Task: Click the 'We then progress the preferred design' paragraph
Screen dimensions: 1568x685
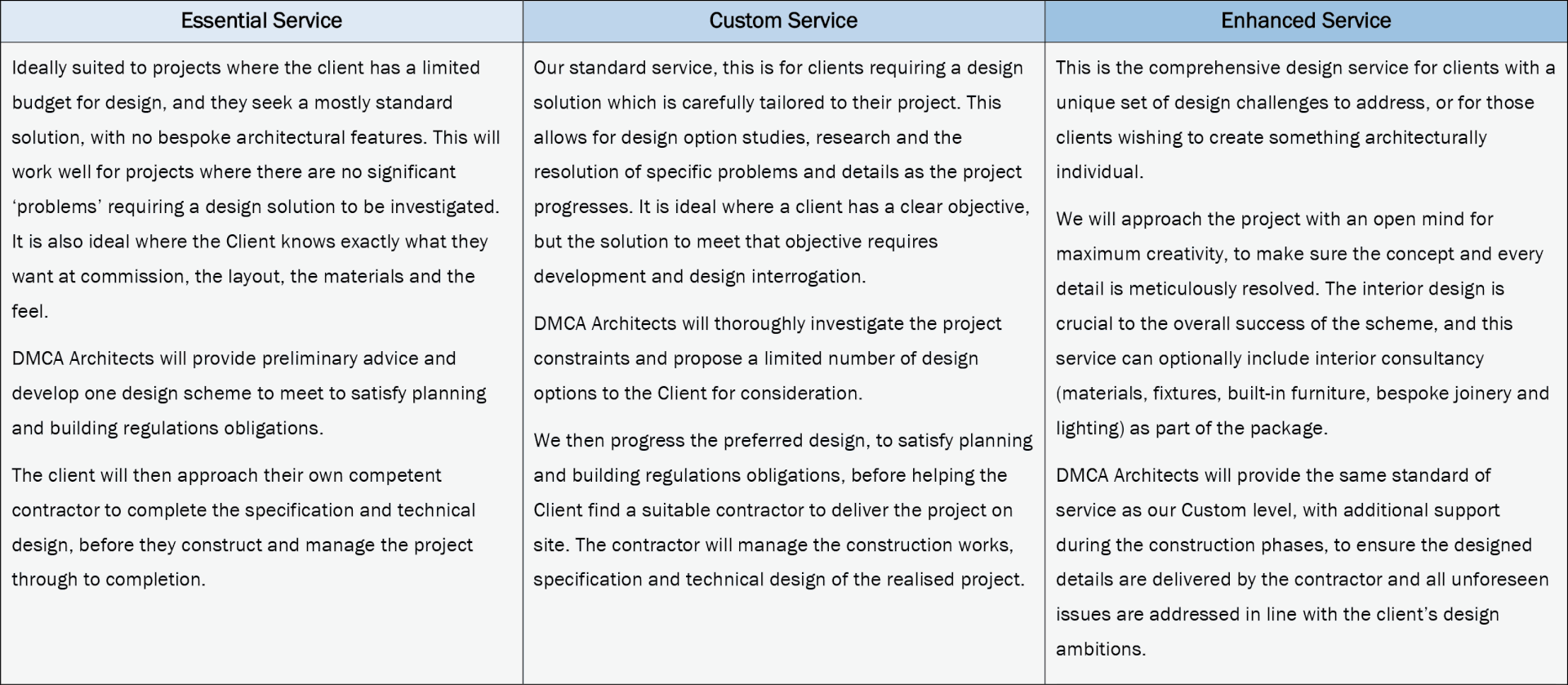Action: tap(783, 509)
